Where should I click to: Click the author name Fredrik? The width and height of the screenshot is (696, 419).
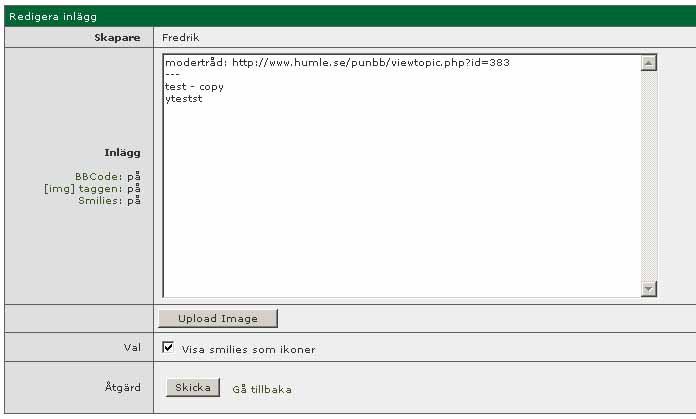[x=183, y=37]
